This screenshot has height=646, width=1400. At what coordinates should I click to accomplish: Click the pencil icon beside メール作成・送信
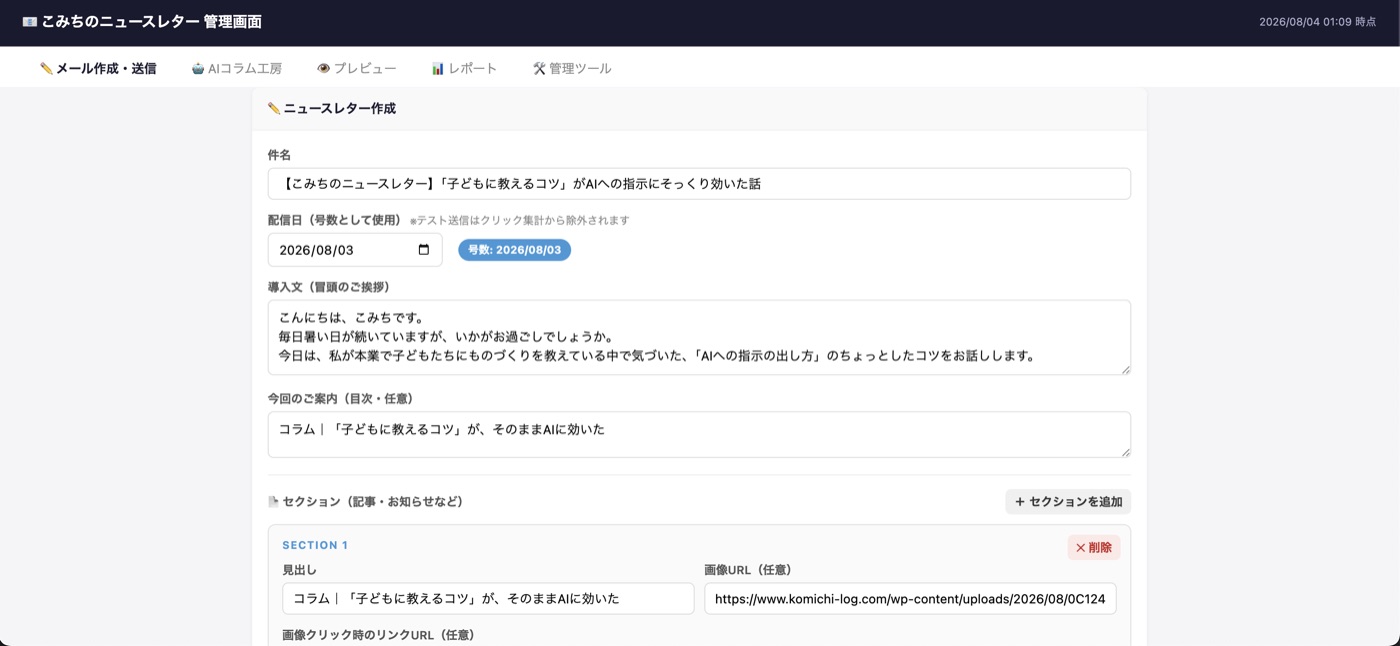pyautogui.click(x=46, y=69)
